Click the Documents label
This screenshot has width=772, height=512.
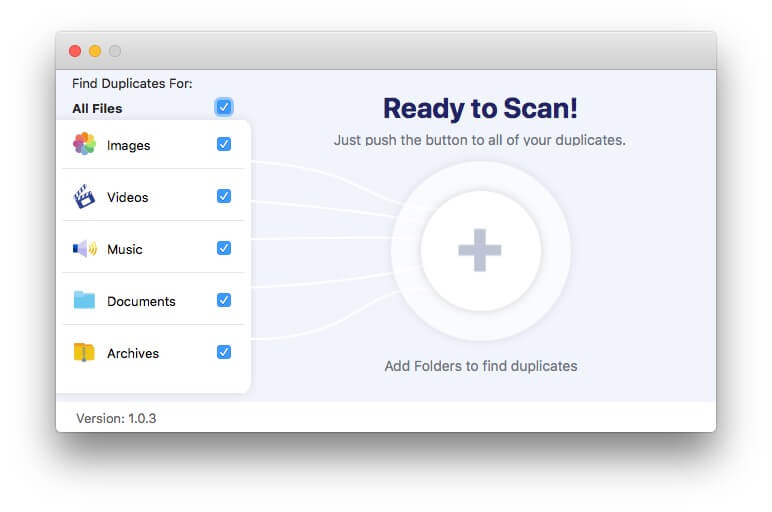[141, 301]
